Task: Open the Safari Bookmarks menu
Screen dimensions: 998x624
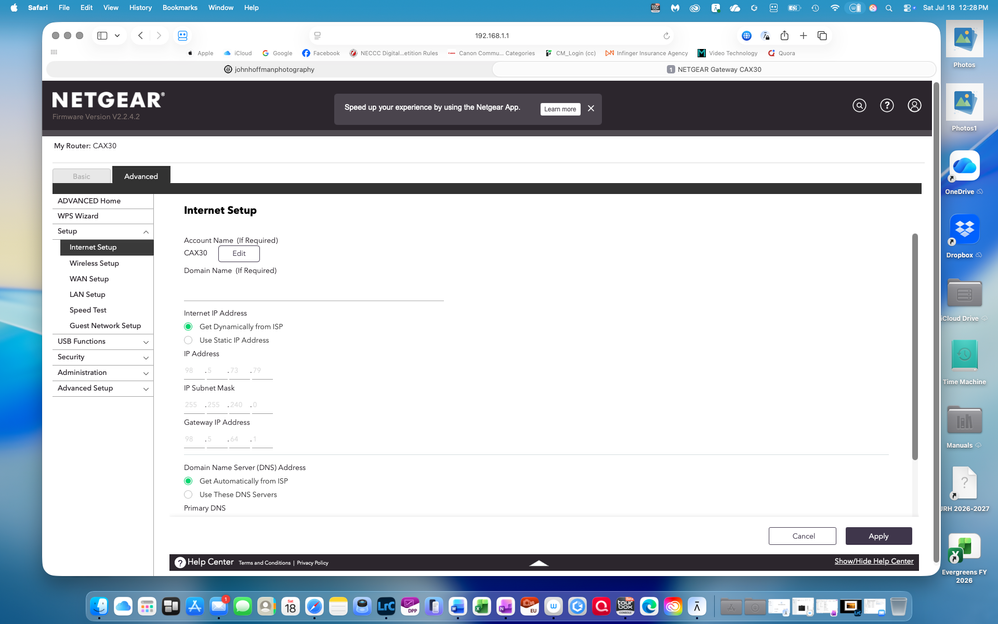Action: 179,8
